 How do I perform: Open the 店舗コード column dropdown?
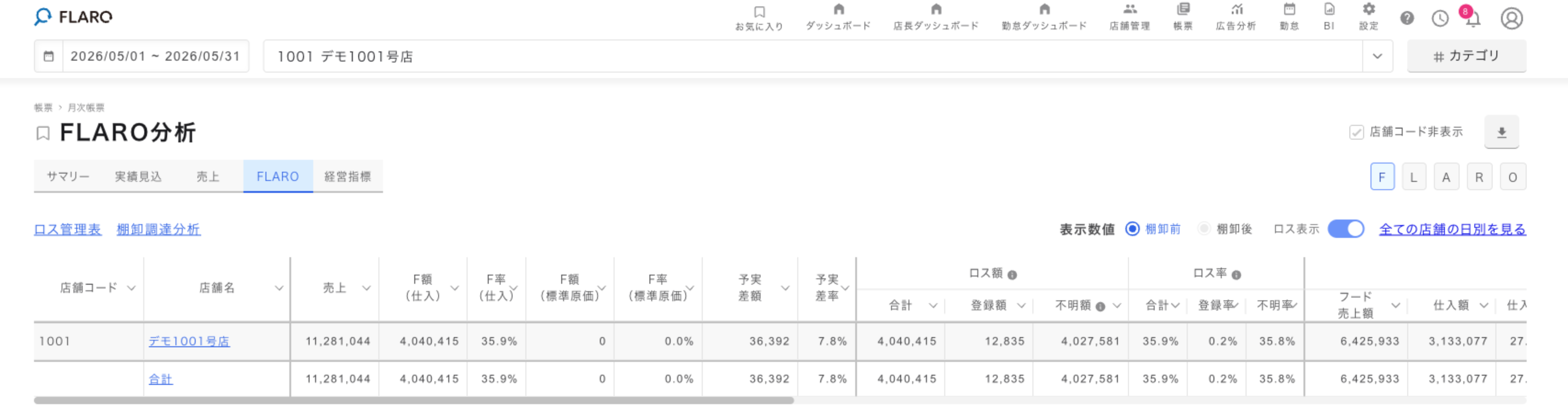131,288
